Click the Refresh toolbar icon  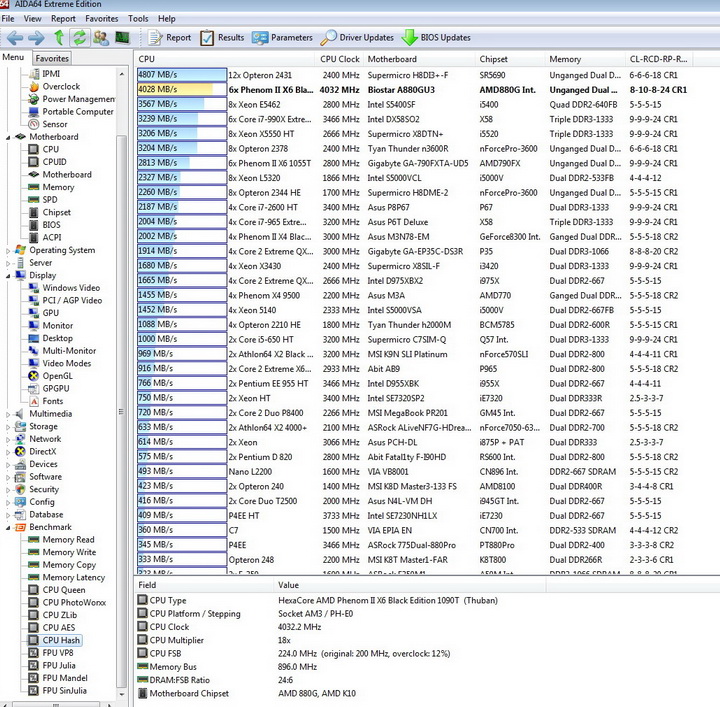click(x=79, y=37)
